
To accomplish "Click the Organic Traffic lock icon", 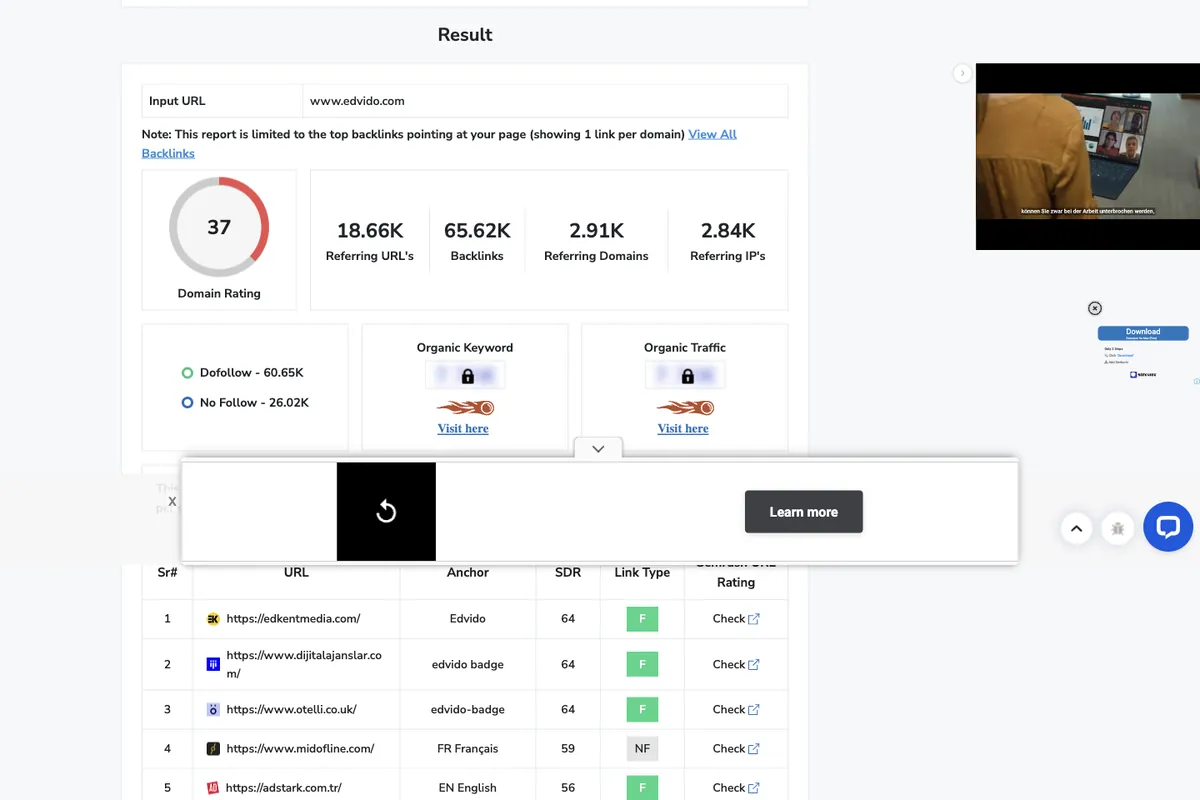I will [x=687, y=377].
